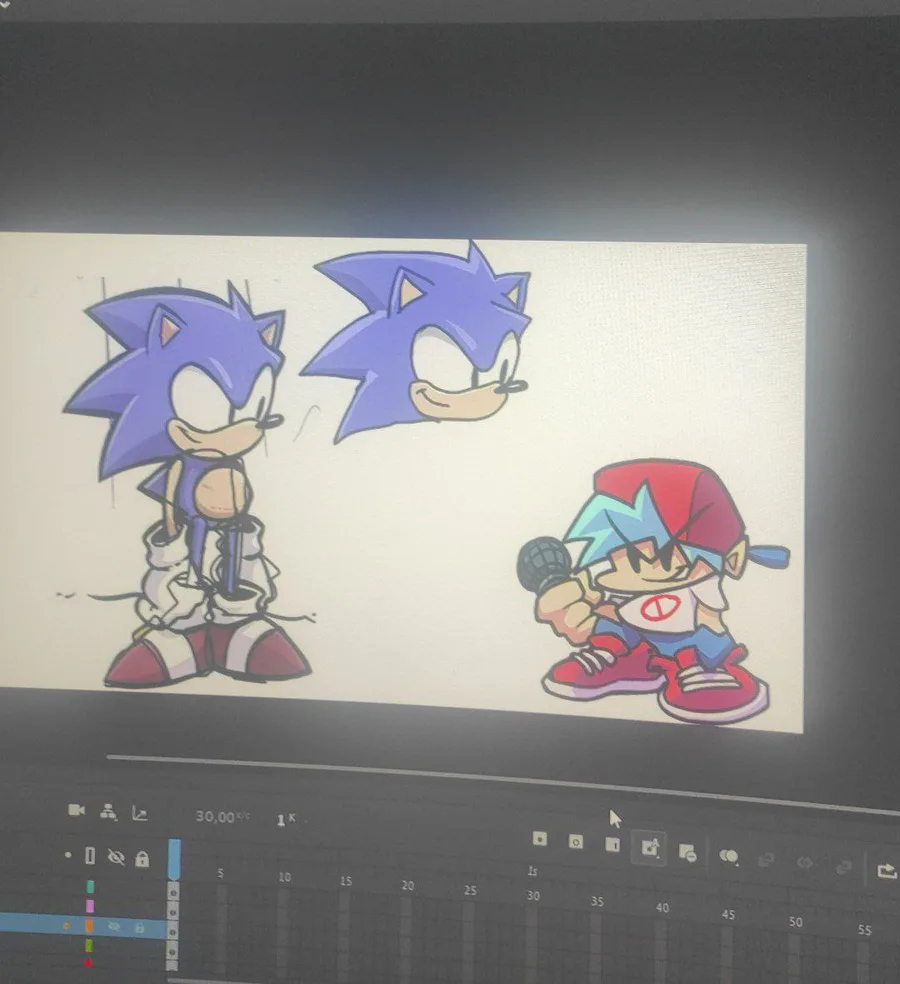Select frame 5 on the timeline ruler
This screenshot has width=900, height=984.
[220, 873]
